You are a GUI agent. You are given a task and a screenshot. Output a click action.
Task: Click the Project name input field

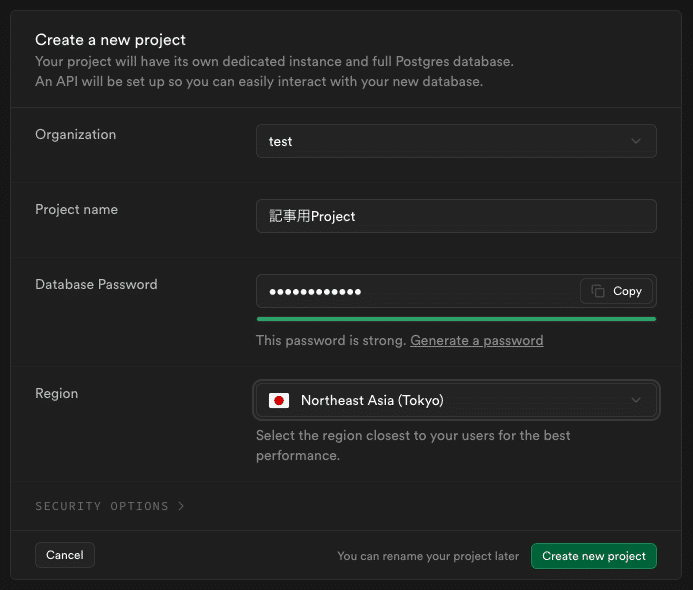point(455,216)
